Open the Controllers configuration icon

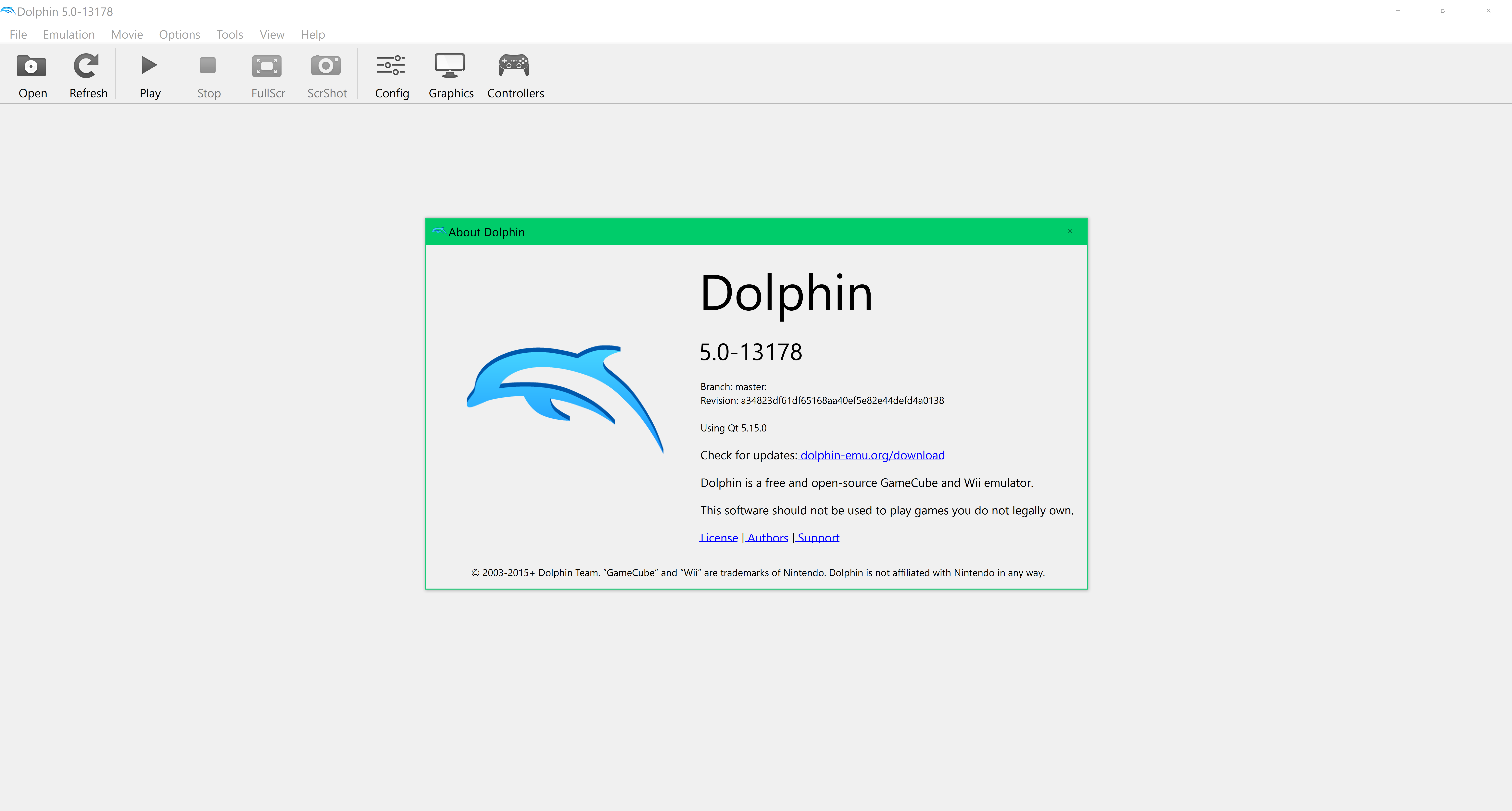(x=516, y=75)
